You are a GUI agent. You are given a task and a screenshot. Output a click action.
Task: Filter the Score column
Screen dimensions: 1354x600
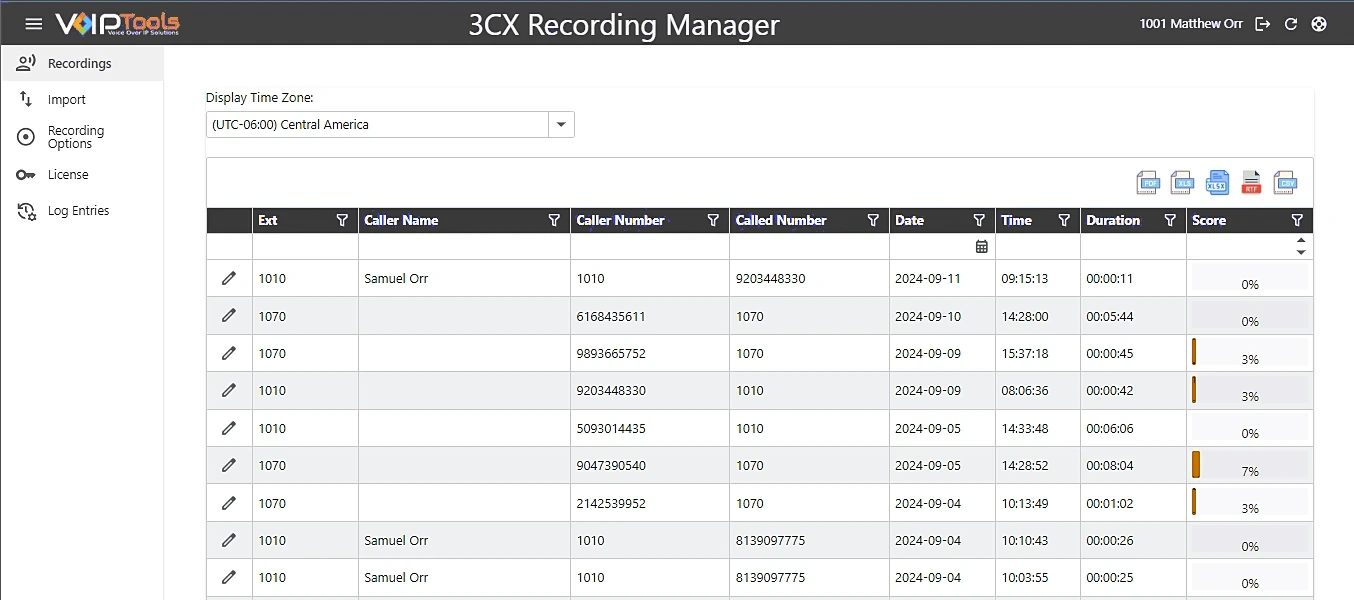click(x=1297, y=221)
